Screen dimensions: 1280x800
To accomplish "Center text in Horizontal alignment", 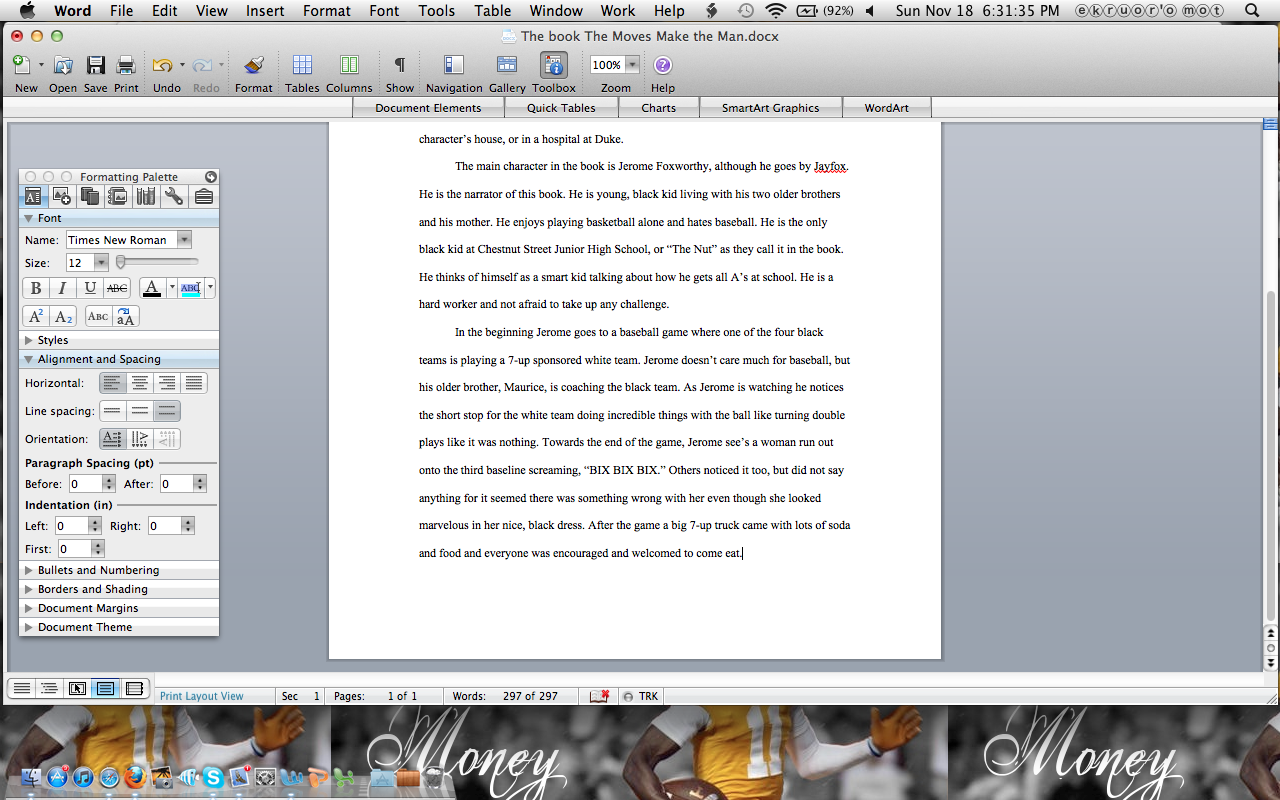I will (140, 383).
